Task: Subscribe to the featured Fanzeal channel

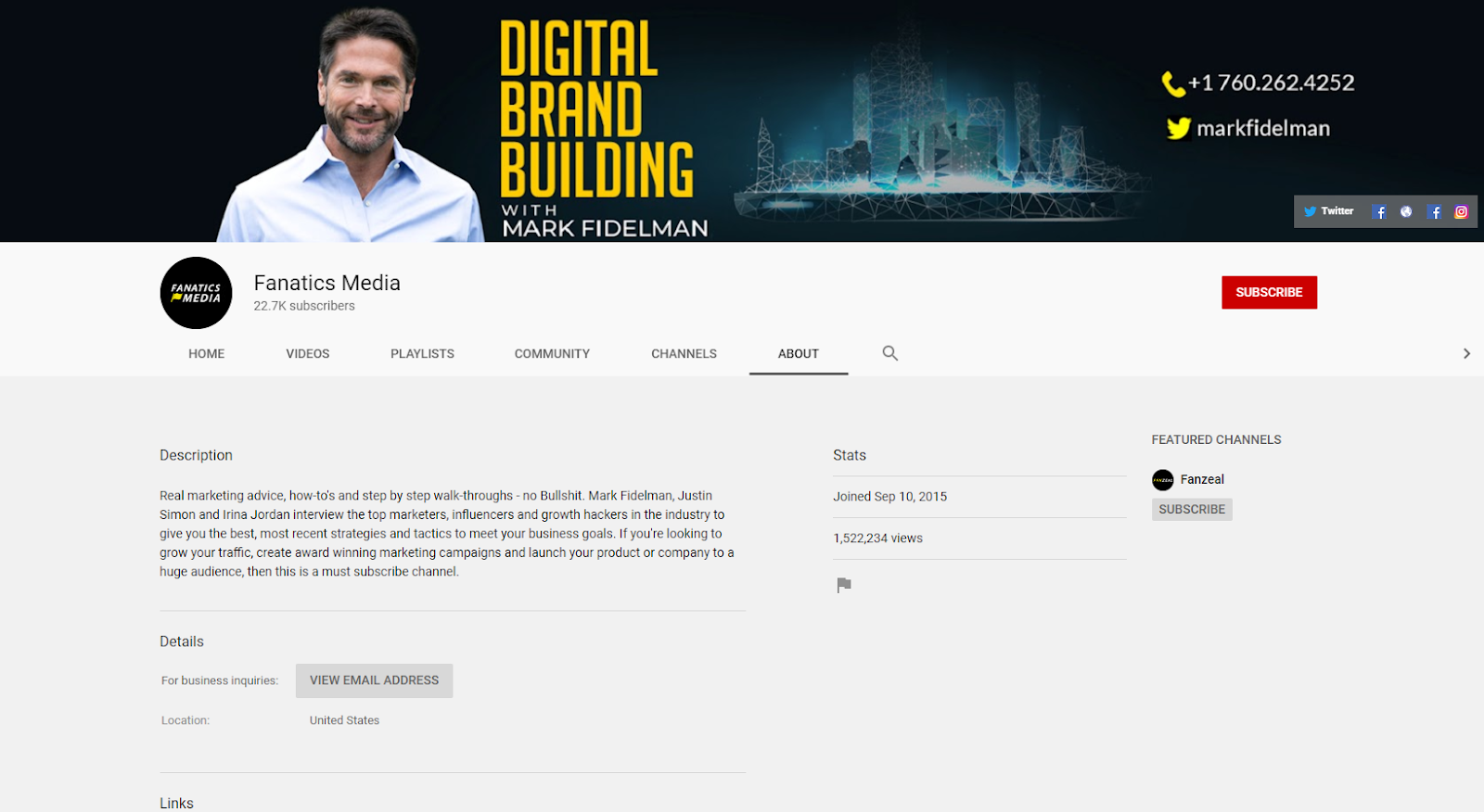Action: pyautogui.click(x=1192, y=510)
